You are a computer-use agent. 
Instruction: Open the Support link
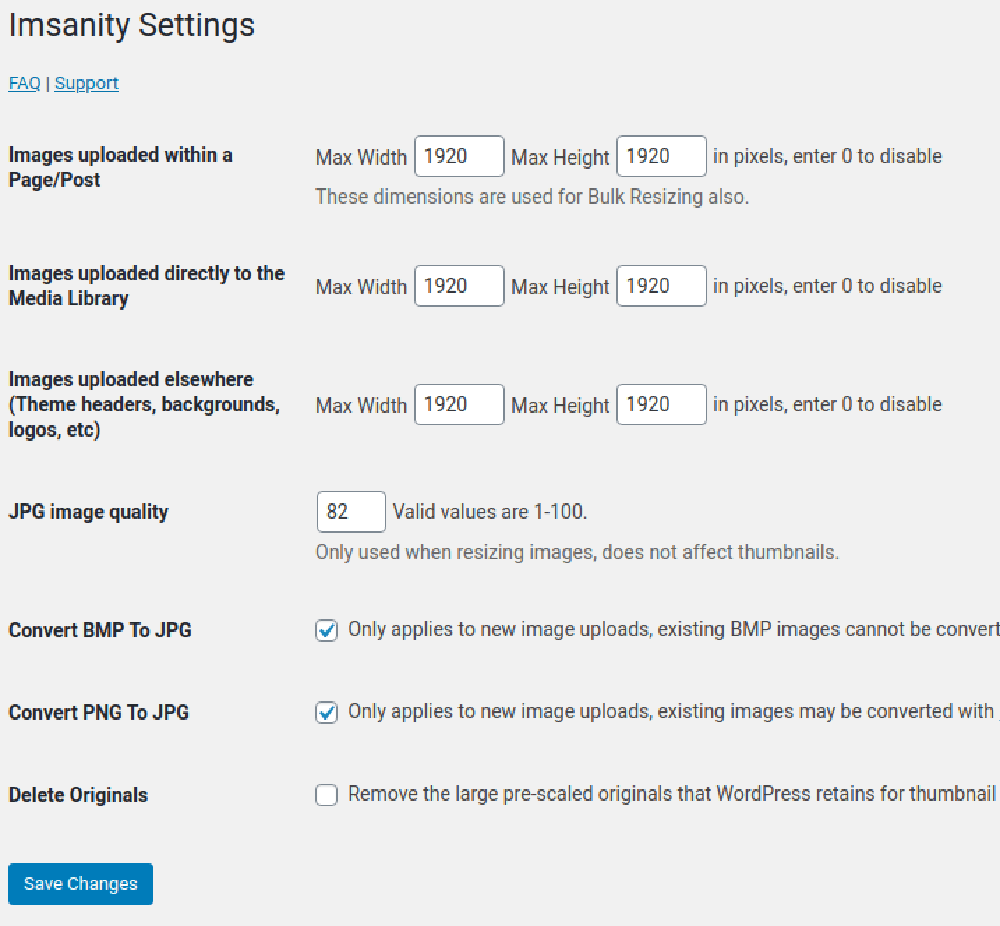click(x=86, y=83)
